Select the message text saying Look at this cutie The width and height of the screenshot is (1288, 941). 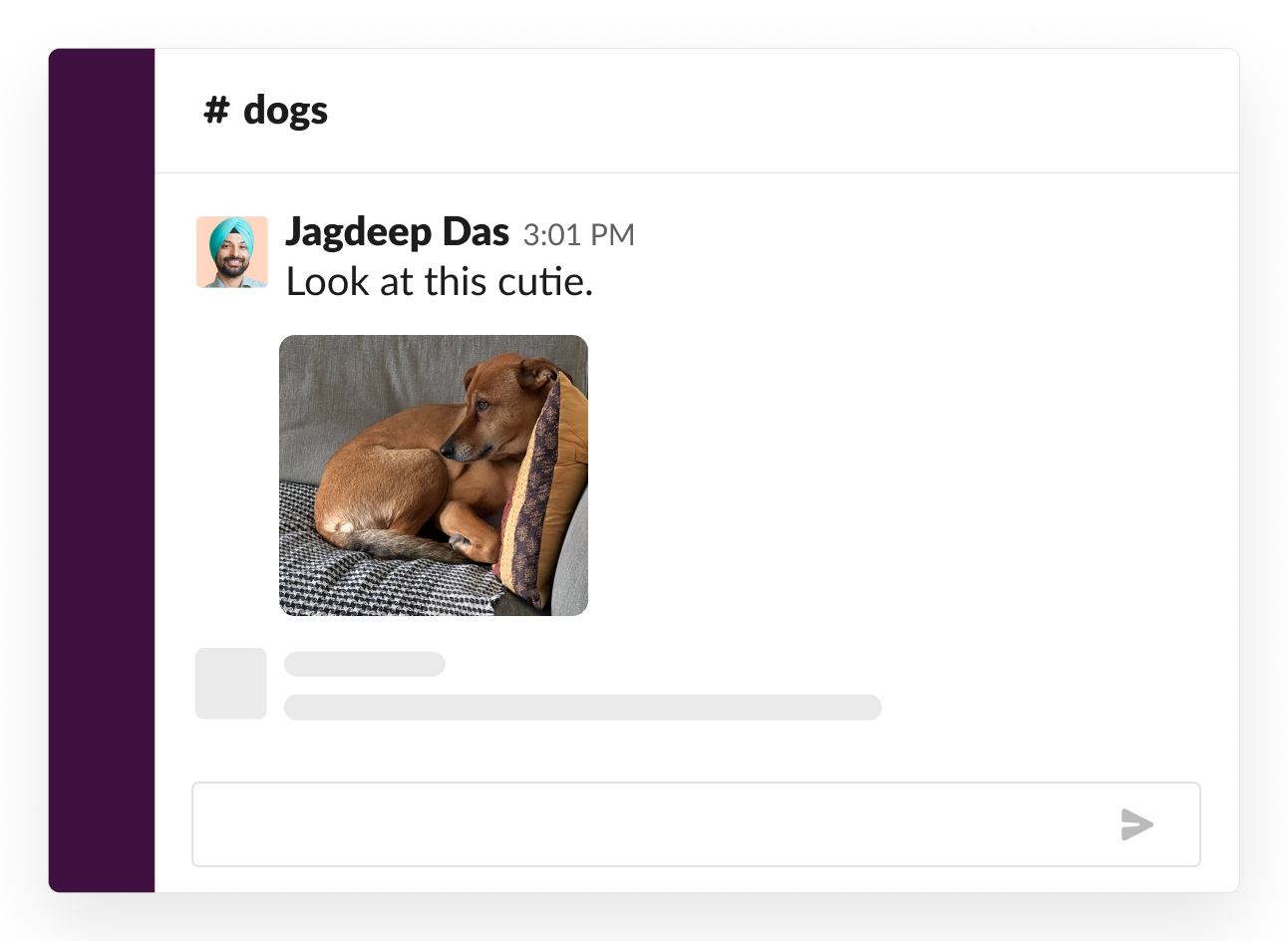439,282
